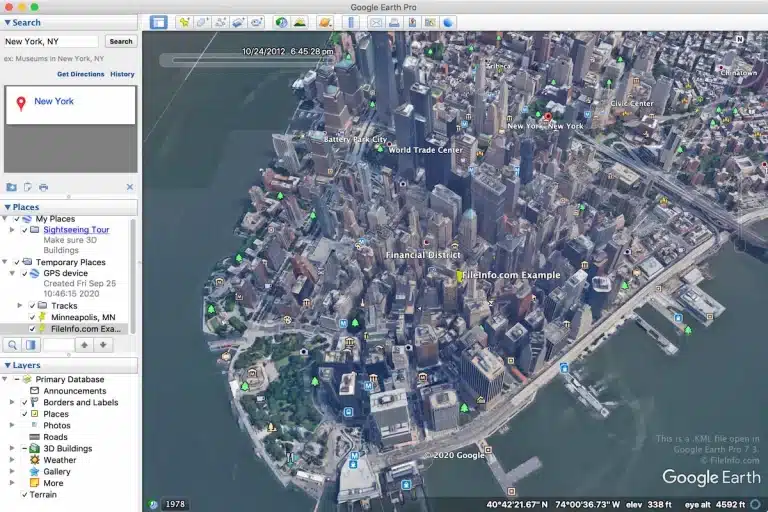Click the planet switcher Saturn icon
The height and width of the screenshot is (512, 768).
pyautogui.click(x=326, y=22)
